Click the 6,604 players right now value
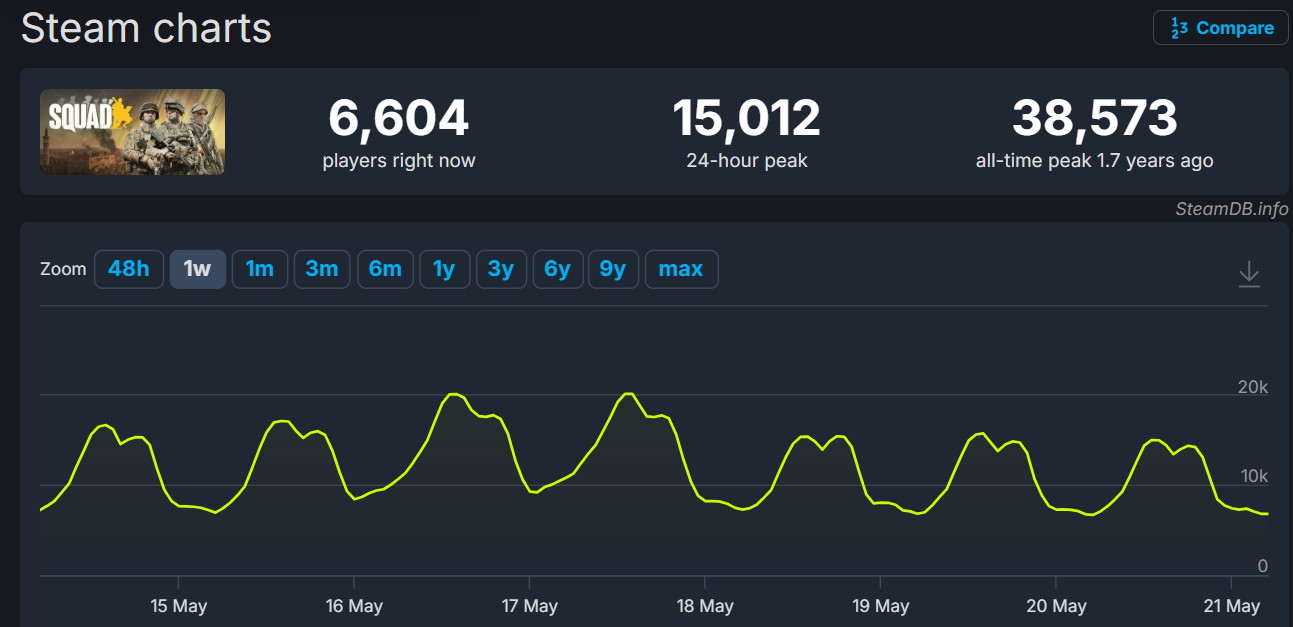This screenshot has width=1293, height=627. click(399, 118)
